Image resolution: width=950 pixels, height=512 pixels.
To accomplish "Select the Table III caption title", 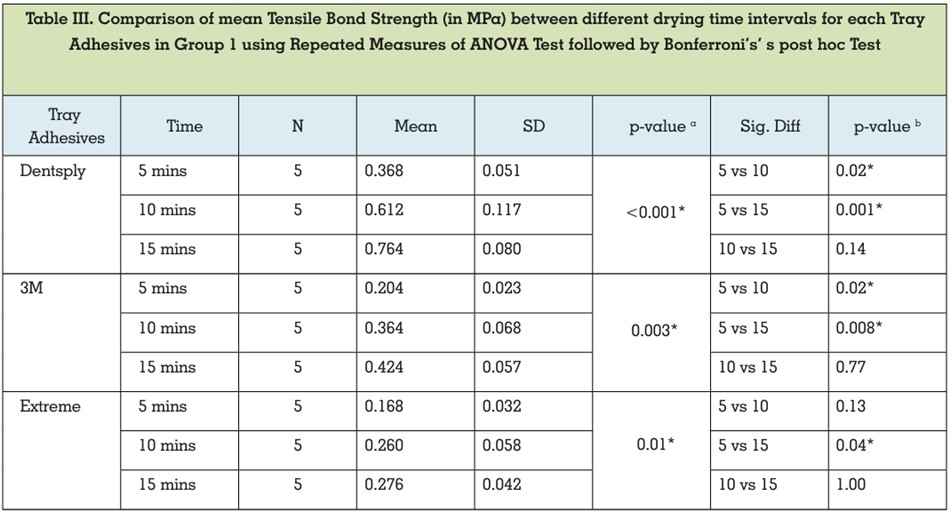I will coord(475,32).
